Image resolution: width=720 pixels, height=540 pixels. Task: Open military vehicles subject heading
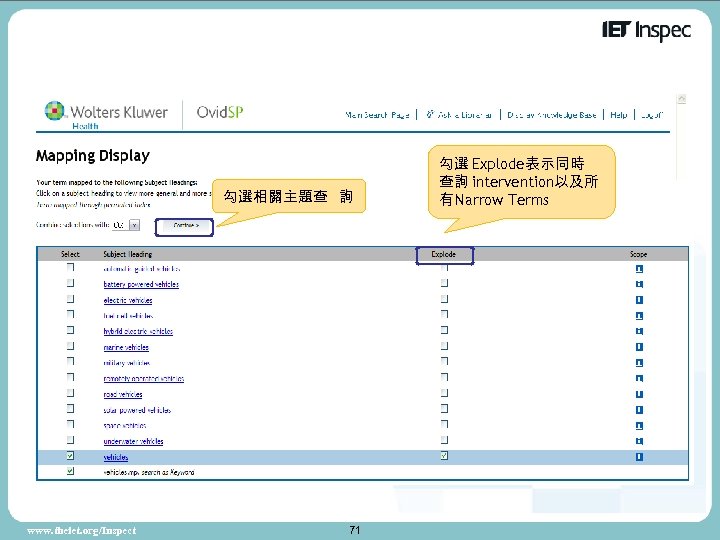pos(127,363)
